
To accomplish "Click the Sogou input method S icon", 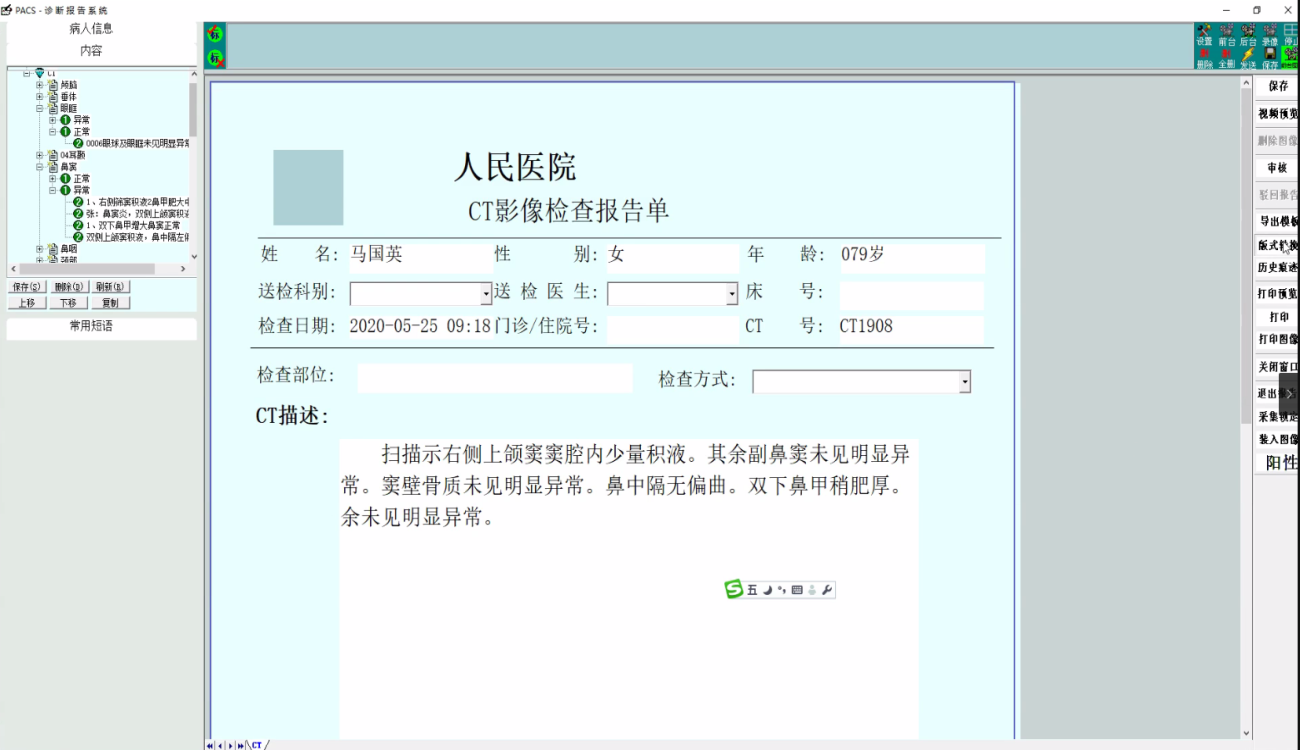I will [x=734, y=590].
